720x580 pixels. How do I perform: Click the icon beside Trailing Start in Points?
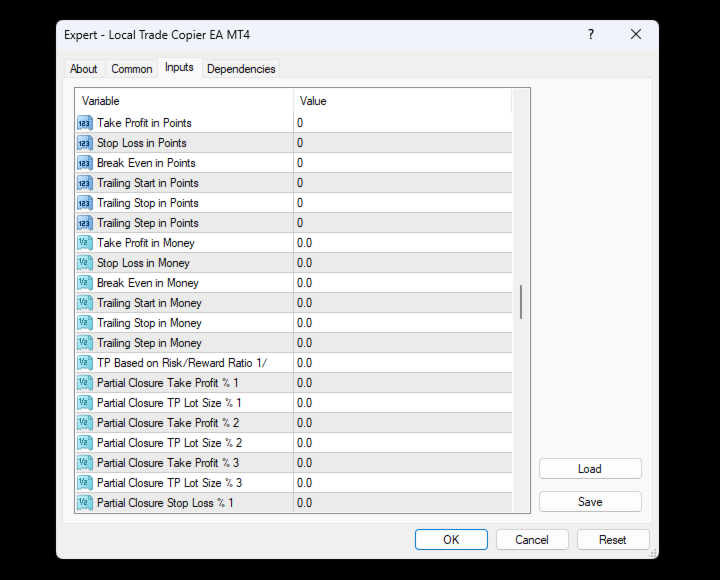pos(85,183)
